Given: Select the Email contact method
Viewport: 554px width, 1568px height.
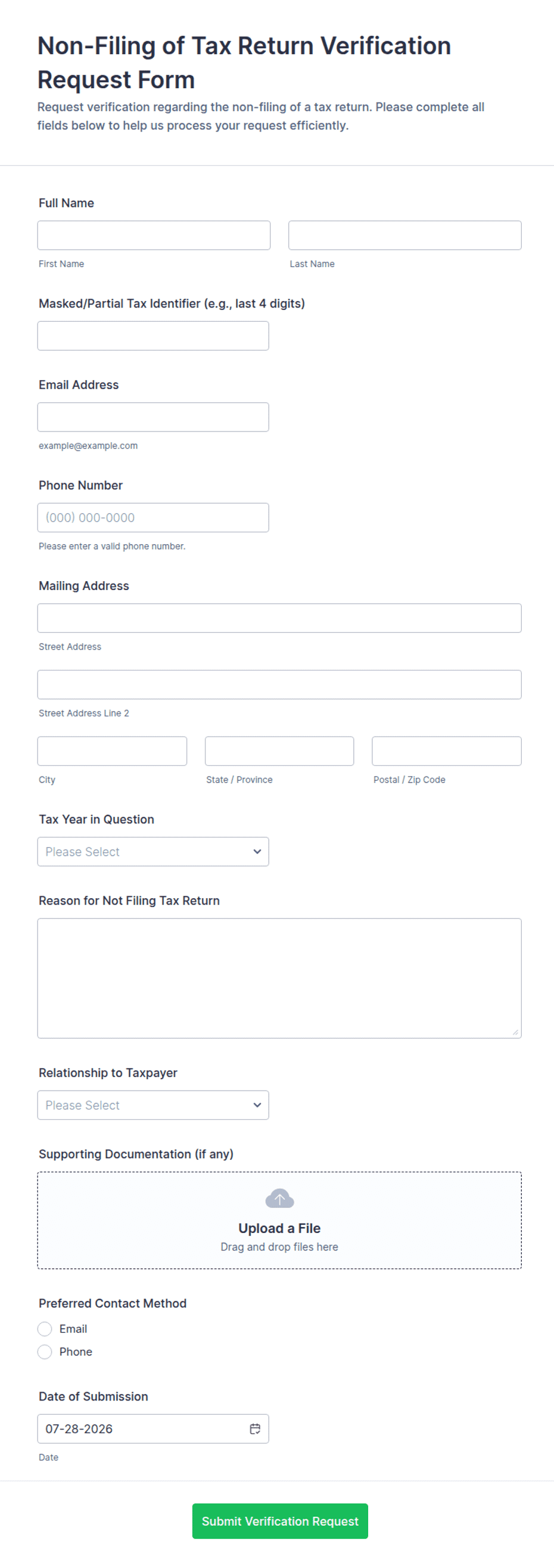Looking at the screenshot, I should point(45,1329).
